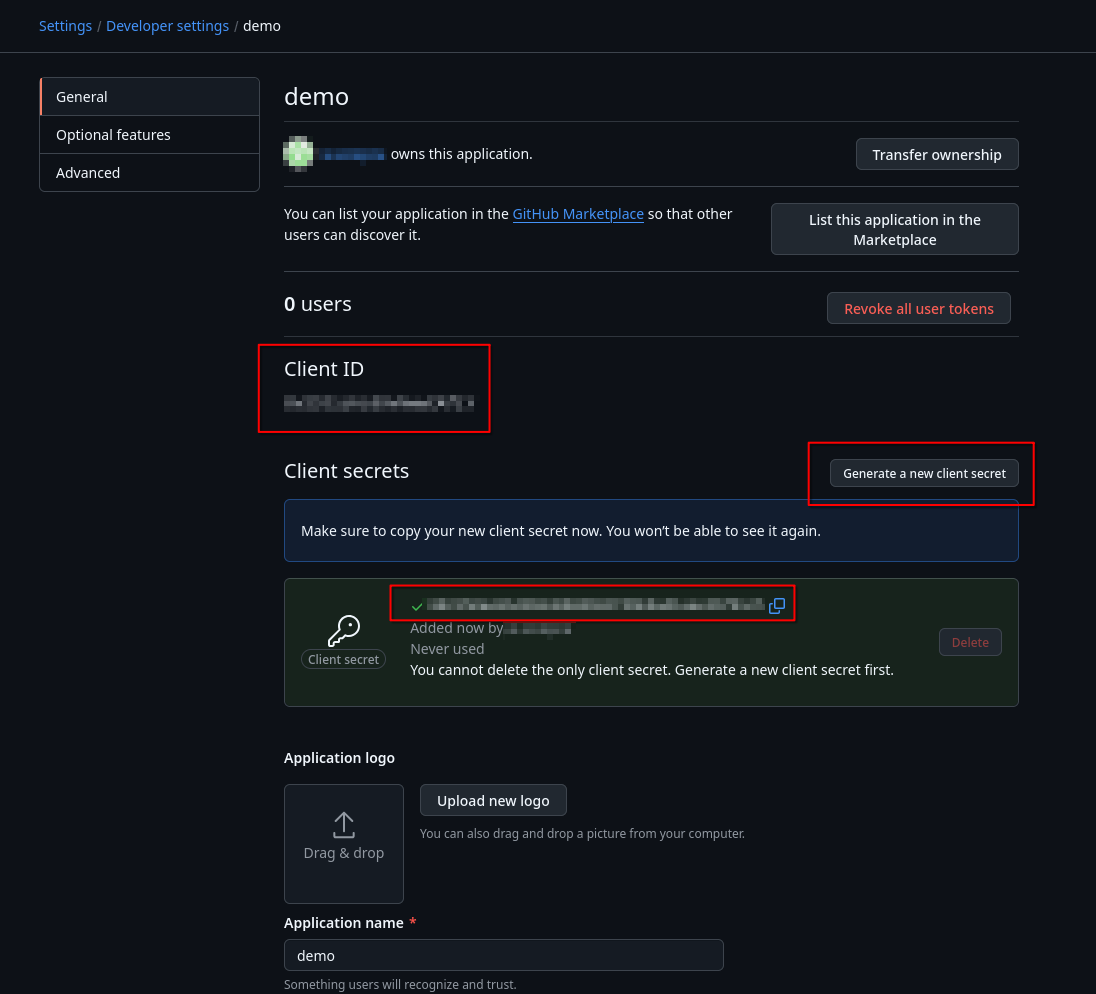Go to Settings in the breadcrumb
1096x994 pixels.
(x=66, y=26)
